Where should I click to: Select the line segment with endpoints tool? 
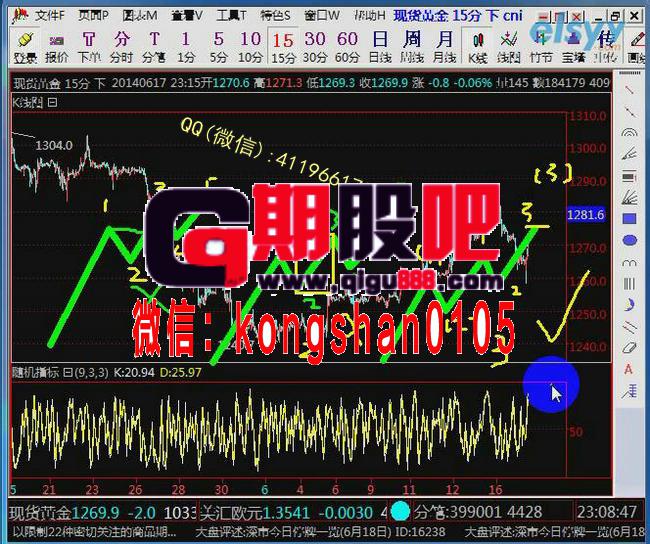coord(629,111)
